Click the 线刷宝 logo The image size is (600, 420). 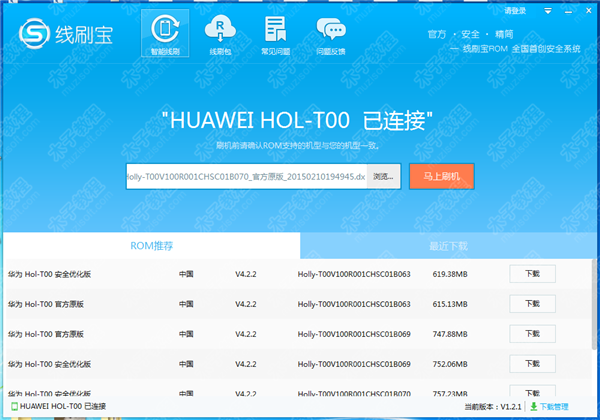click(65, 34)
